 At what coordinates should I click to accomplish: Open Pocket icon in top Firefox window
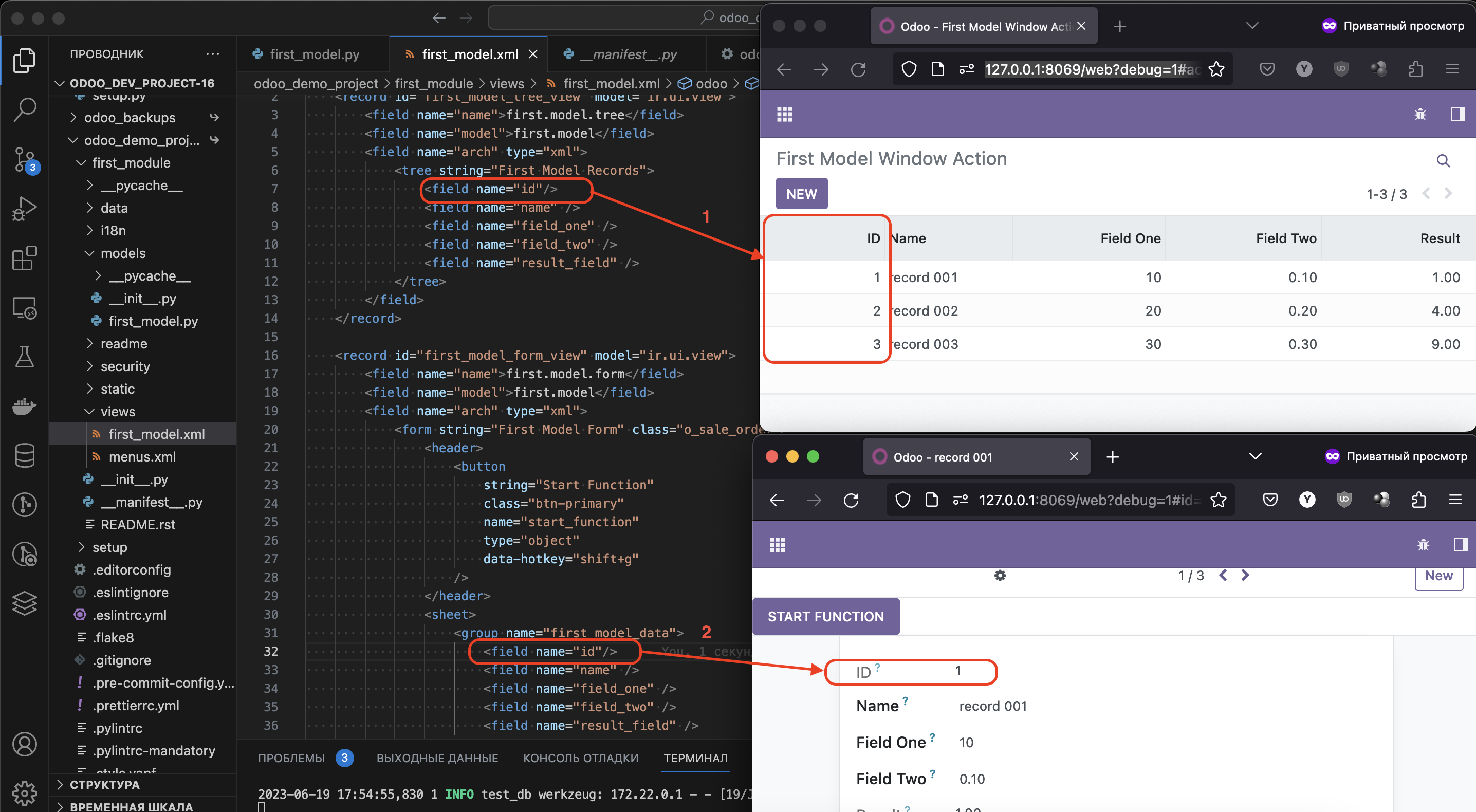[1267, 69]
